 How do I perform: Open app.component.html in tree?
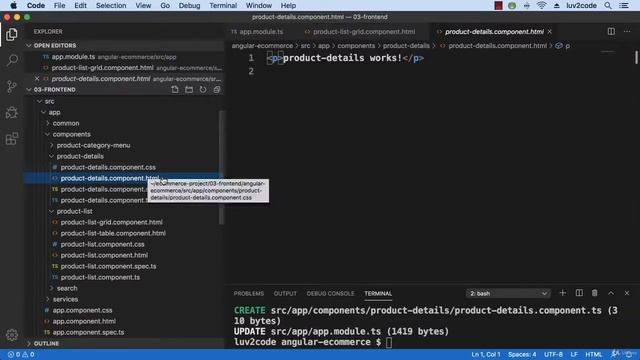tap(84, 321)
